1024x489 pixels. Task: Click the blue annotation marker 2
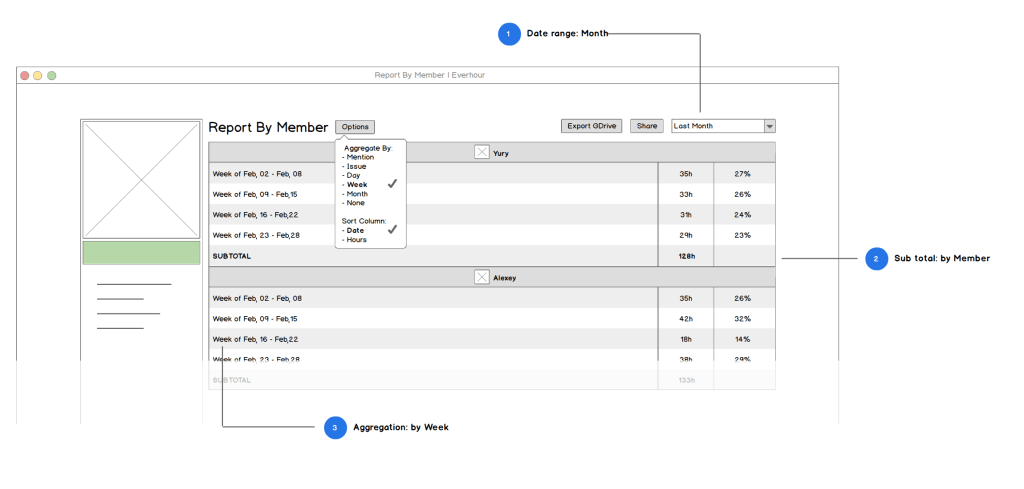coord(876,259)
